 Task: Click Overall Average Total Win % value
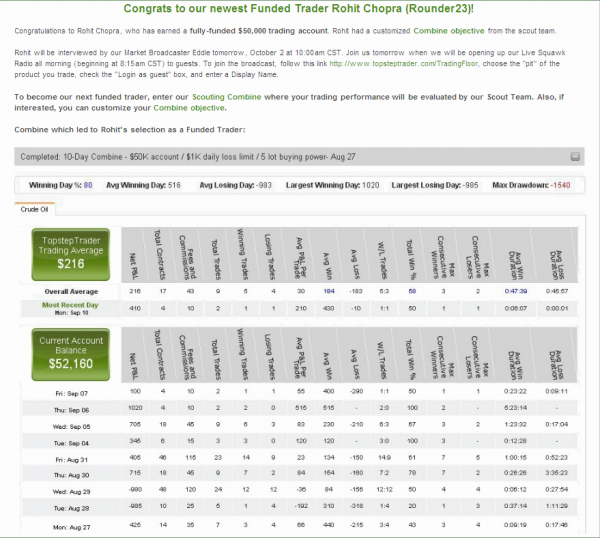(412, 291)
